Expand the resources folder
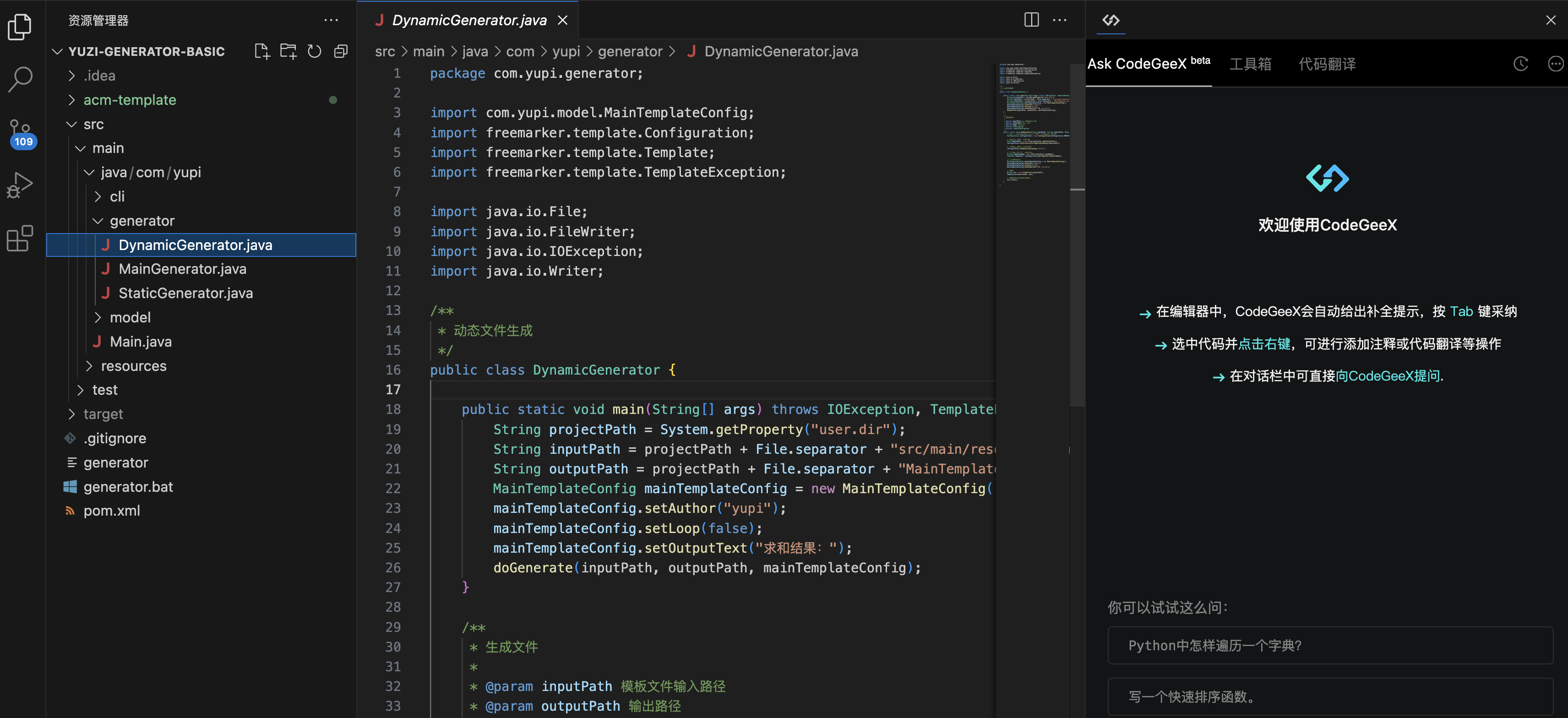 point(133,366)
